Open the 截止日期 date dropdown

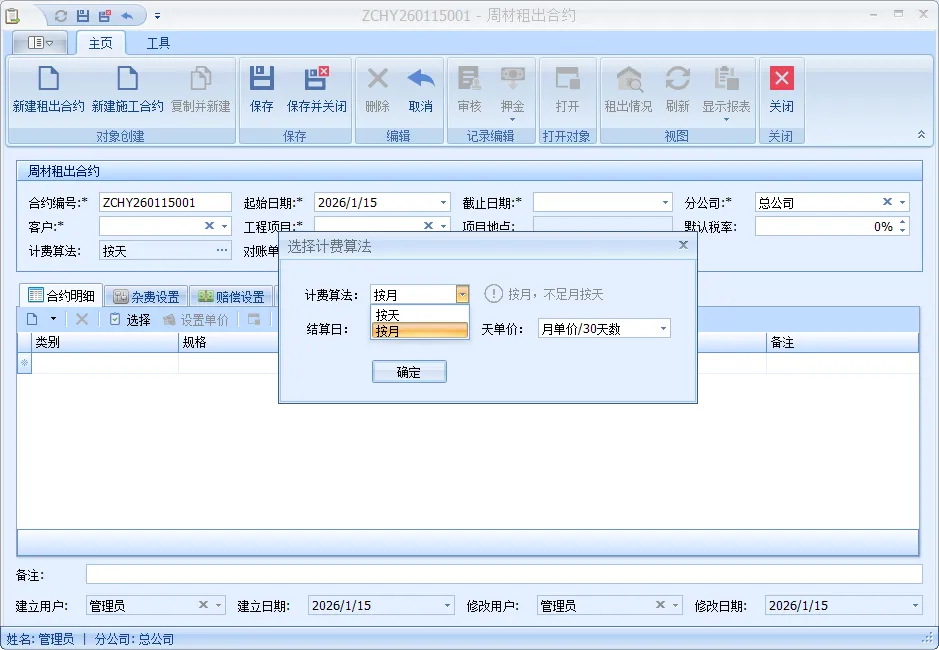pos(665,202)
